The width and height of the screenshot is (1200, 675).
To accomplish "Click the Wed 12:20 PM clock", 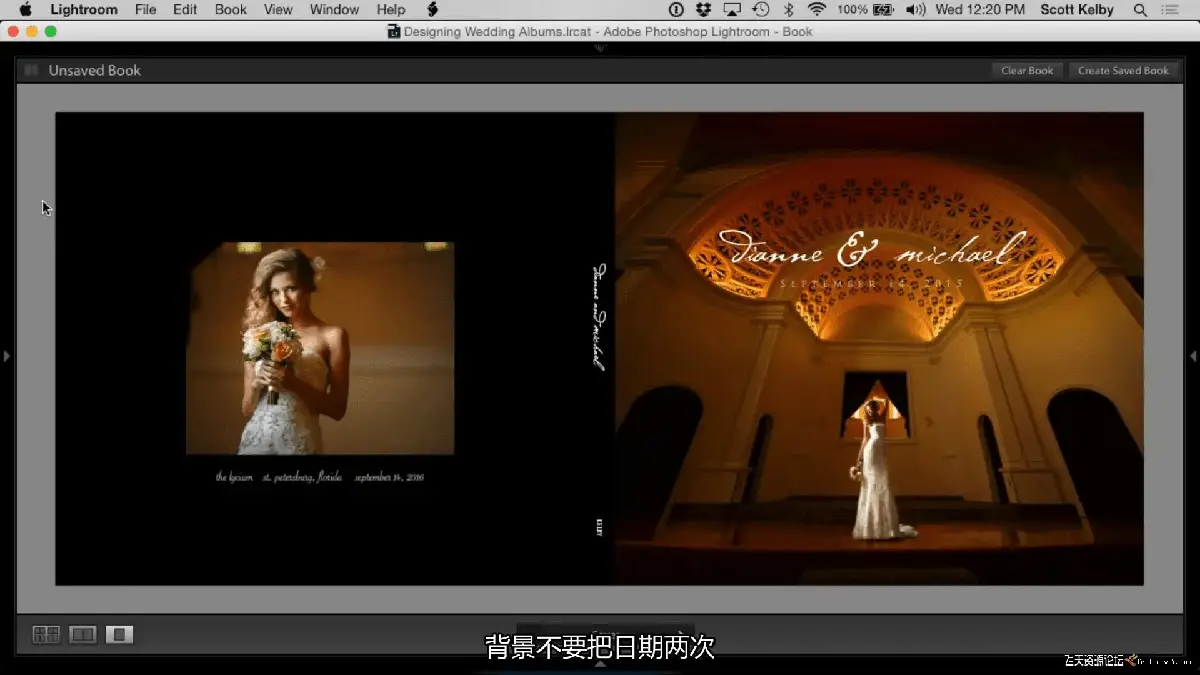I will (x=979, y=10).
